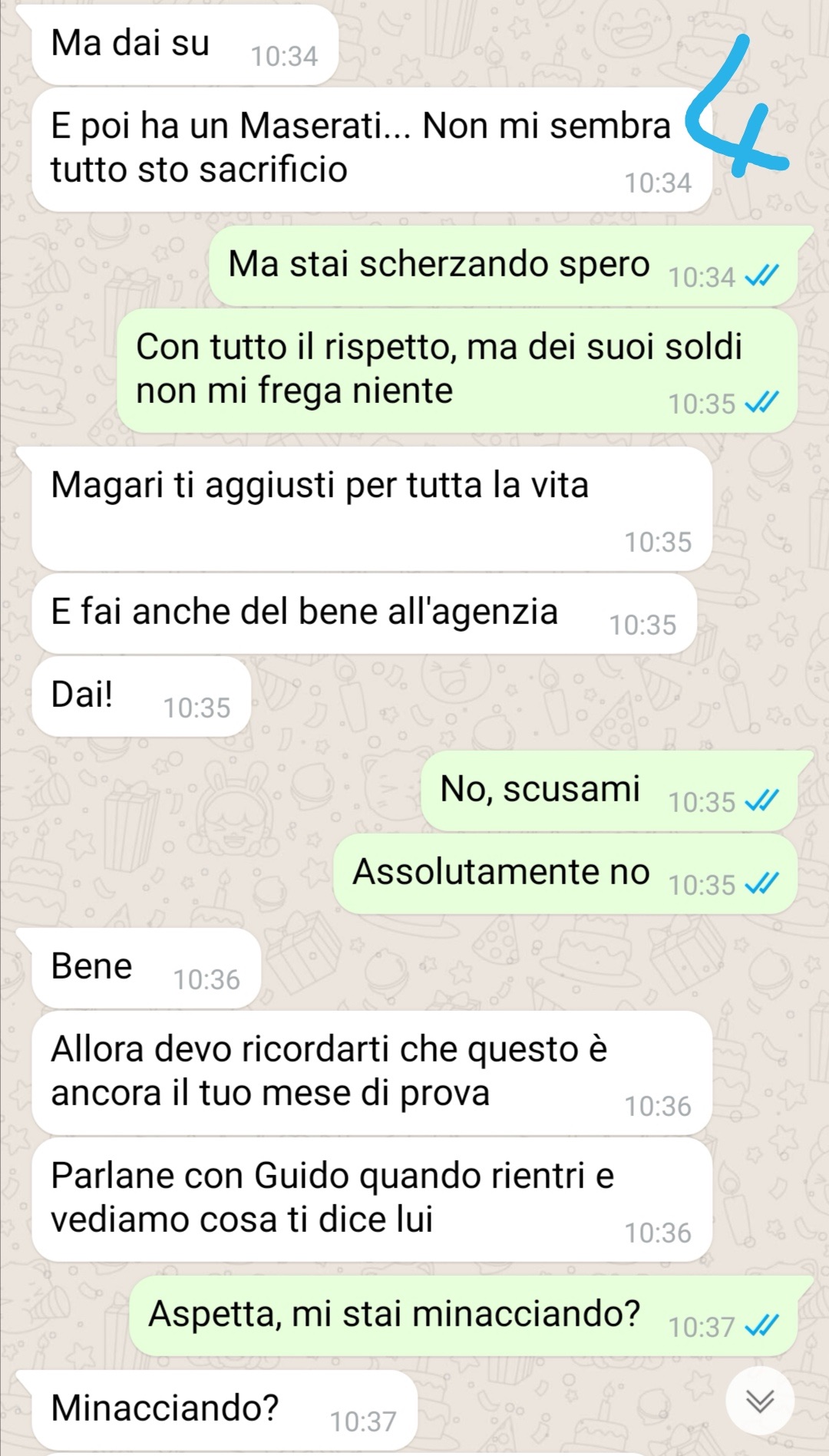Tap the scroll-to-bottom double chevron button
This screenshot has height=1456, width=829.
(x=760, y=1401)
